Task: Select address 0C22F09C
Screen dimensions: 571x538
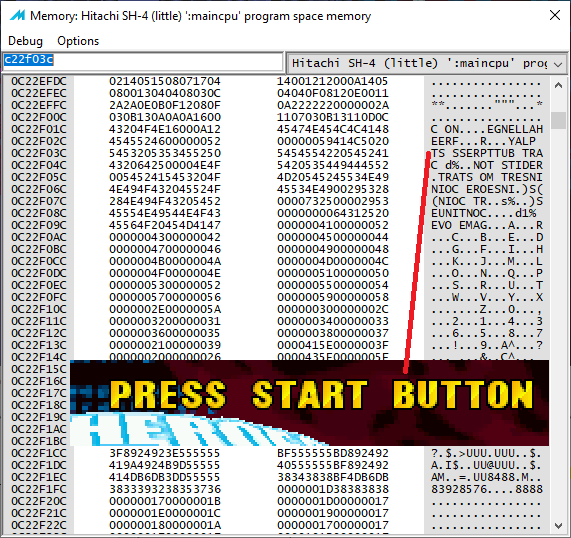Action: (39, 225)
